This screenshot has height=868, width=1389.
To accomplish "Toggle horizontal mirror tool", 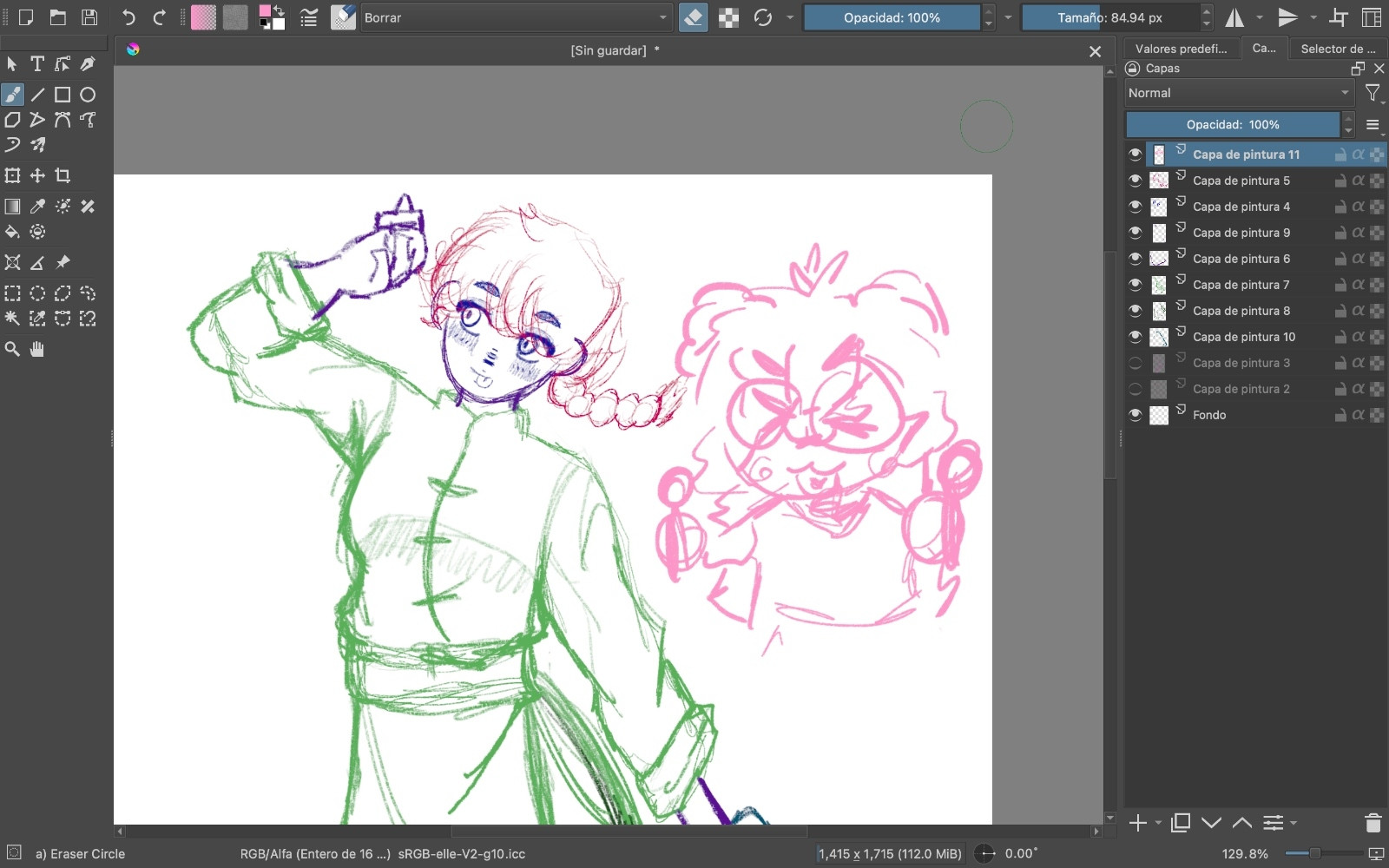I will pyautogui.click(x=1234, y=17).
